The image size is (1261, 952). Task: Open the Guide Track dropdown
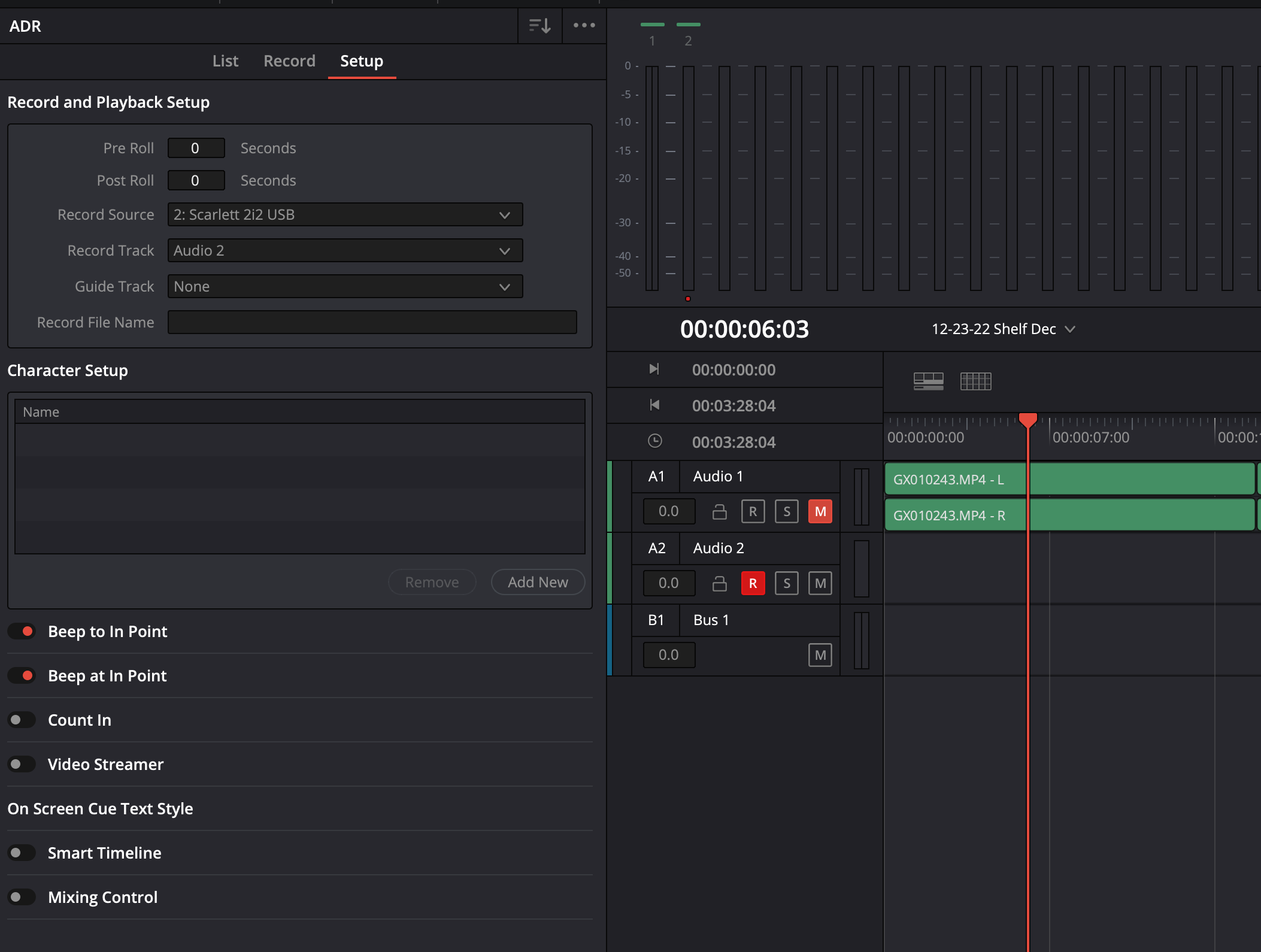(x=345, y=286)
